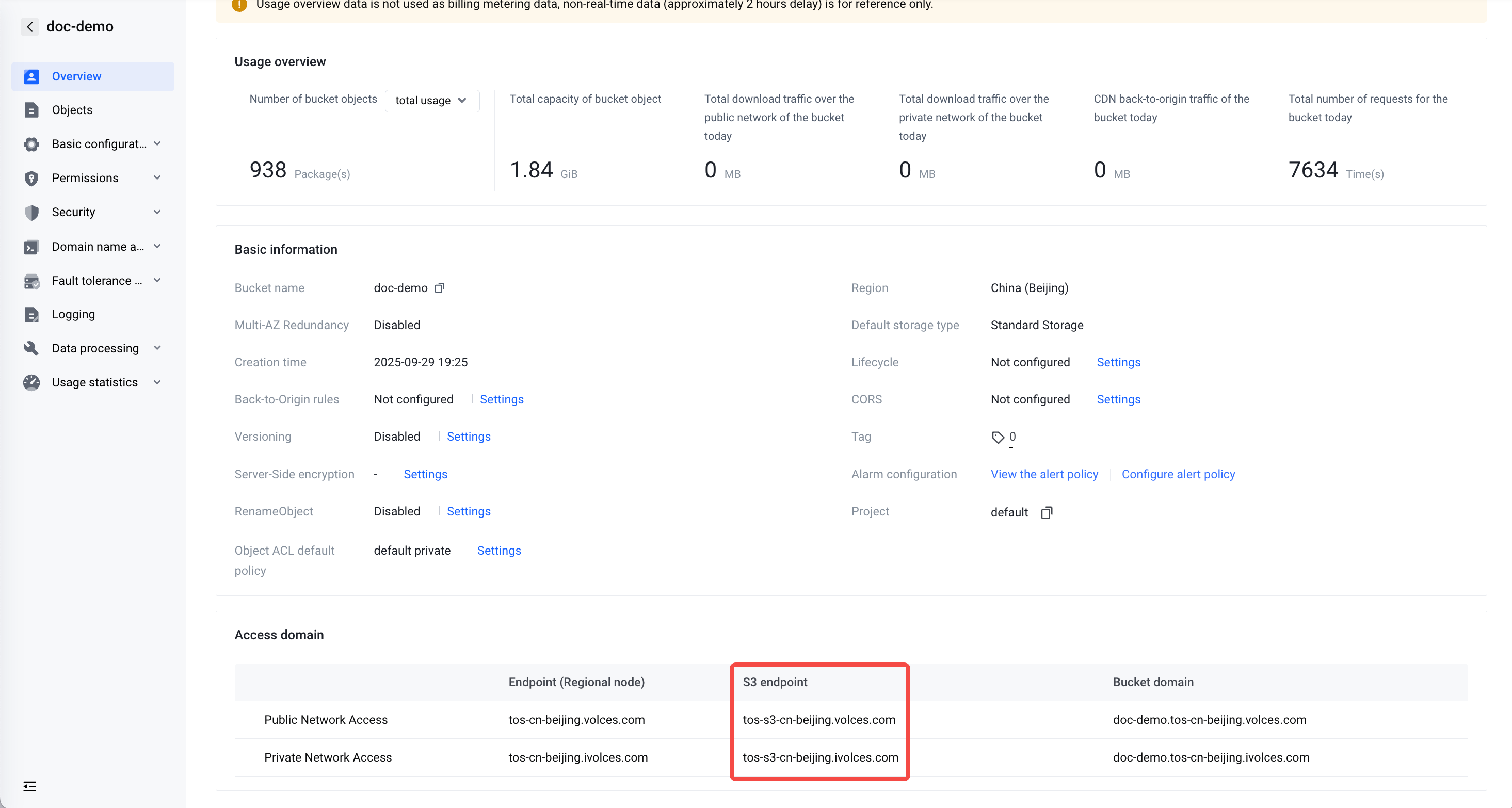Open Lifecycle Settings link
This screenshot has width=1512, height=808.
1118,362
